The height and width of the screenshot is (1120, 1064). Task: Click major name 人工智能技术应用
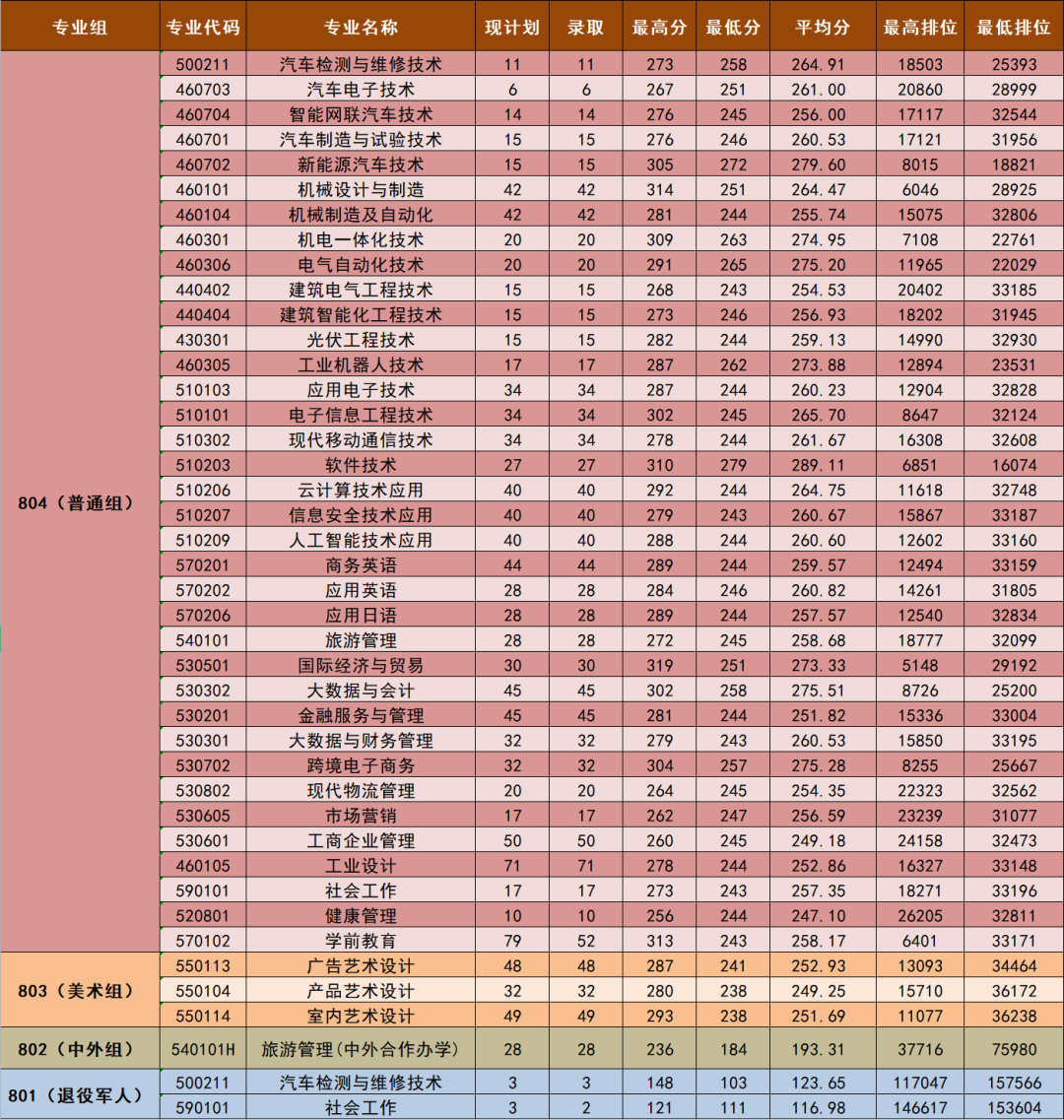[x=361, y=540]
